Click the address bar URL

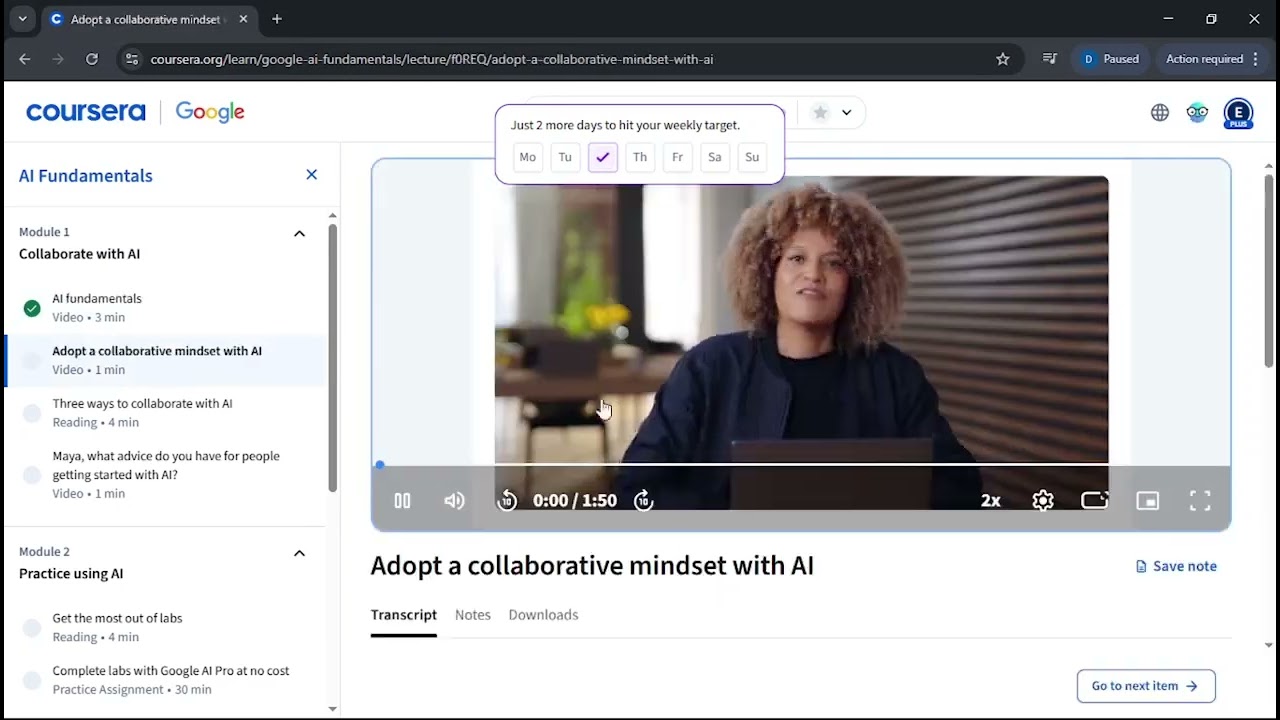tap(432, 59)
